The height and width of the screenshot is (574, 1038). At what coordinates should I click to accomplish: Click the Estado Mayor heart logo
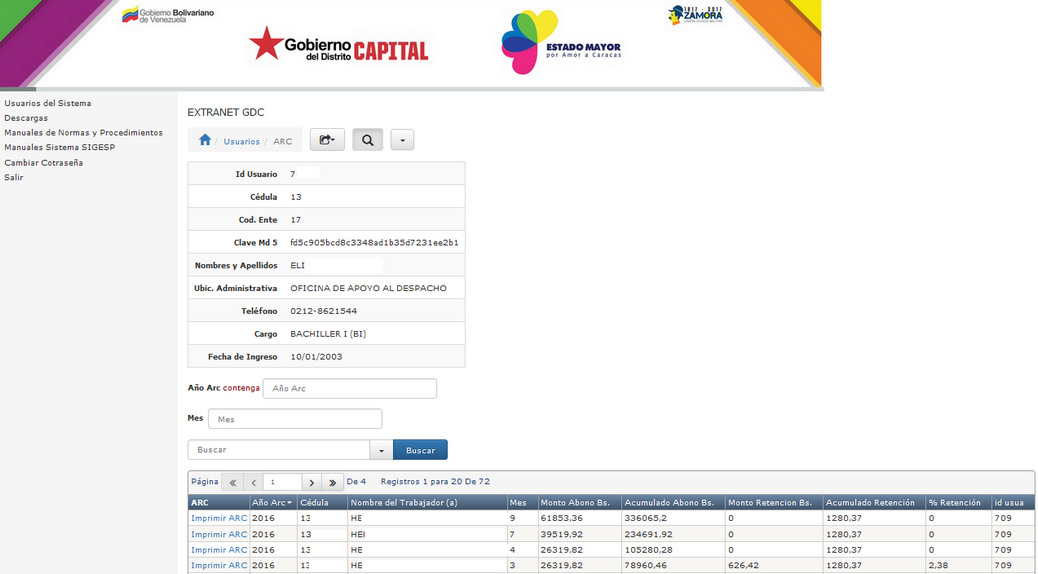(x=561, y=42)
